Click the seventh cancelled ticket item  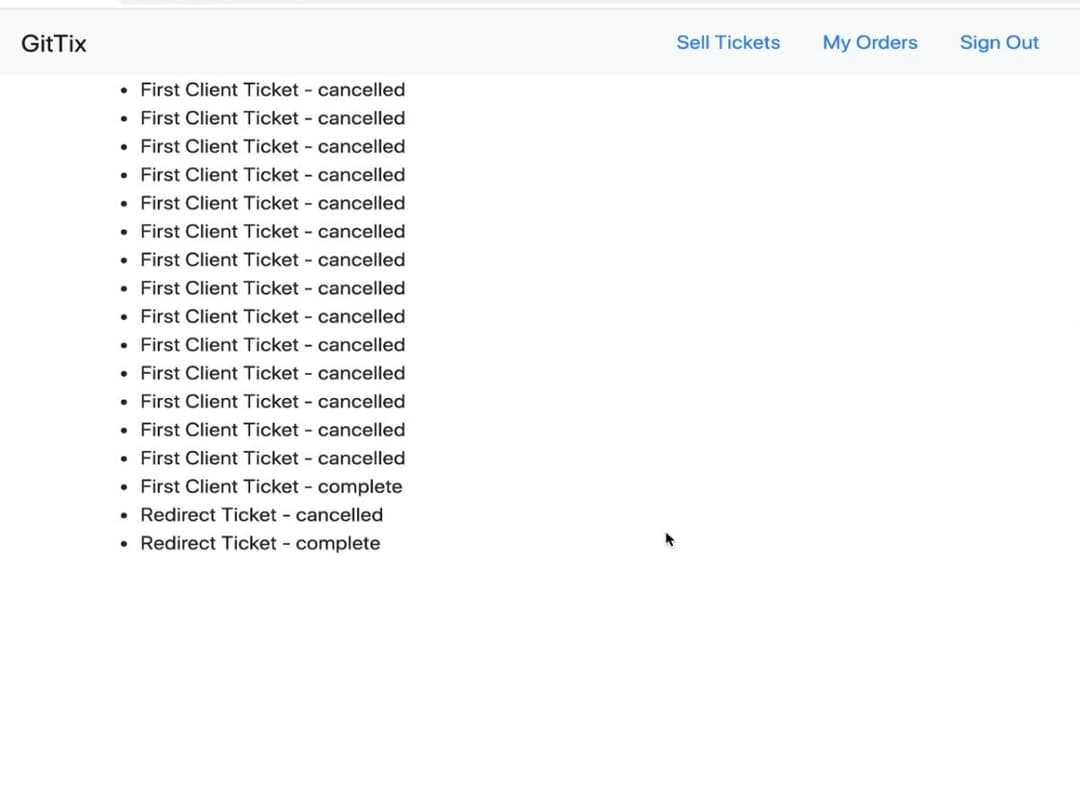272,259
